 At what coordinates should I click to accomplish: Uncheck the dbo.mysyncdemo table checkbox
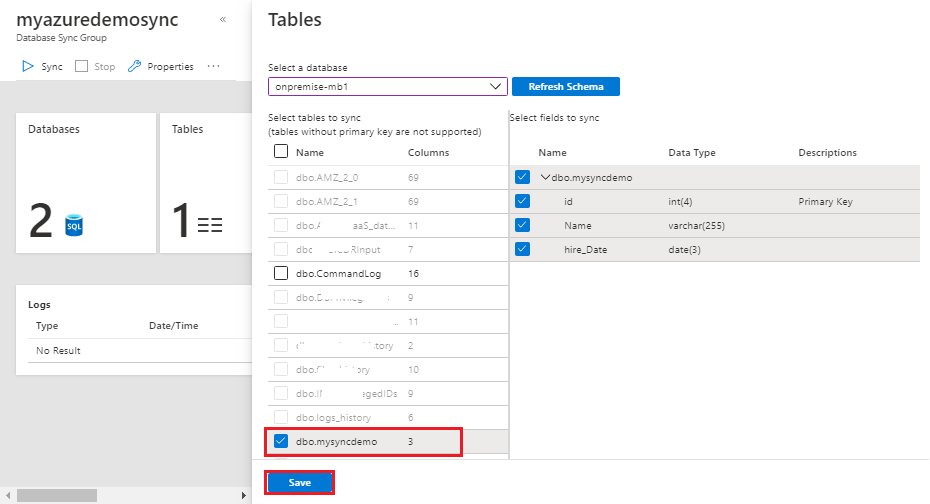[x=281, y=441]
